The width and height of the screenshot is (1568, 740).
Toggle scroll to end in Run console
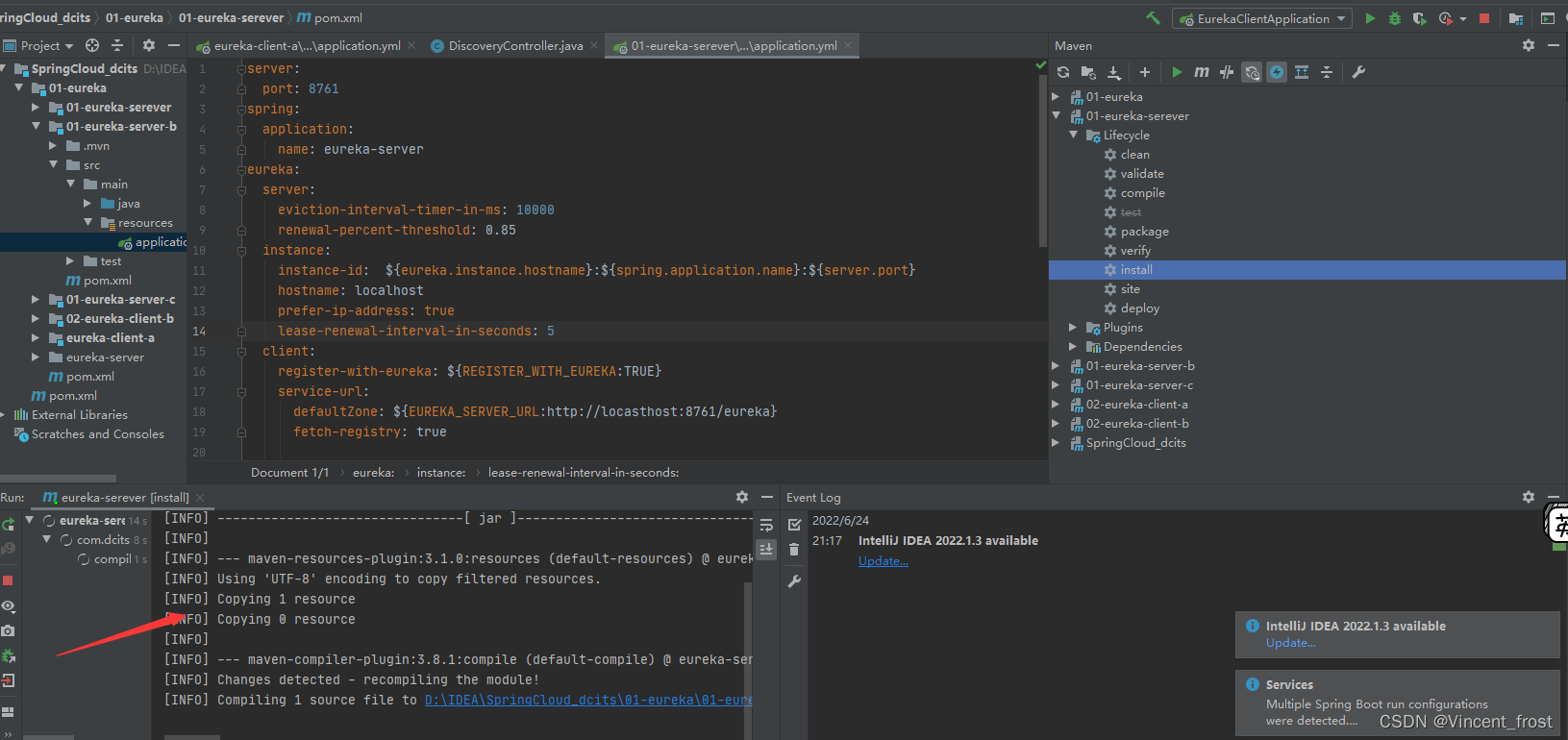(x=766, y=549)
